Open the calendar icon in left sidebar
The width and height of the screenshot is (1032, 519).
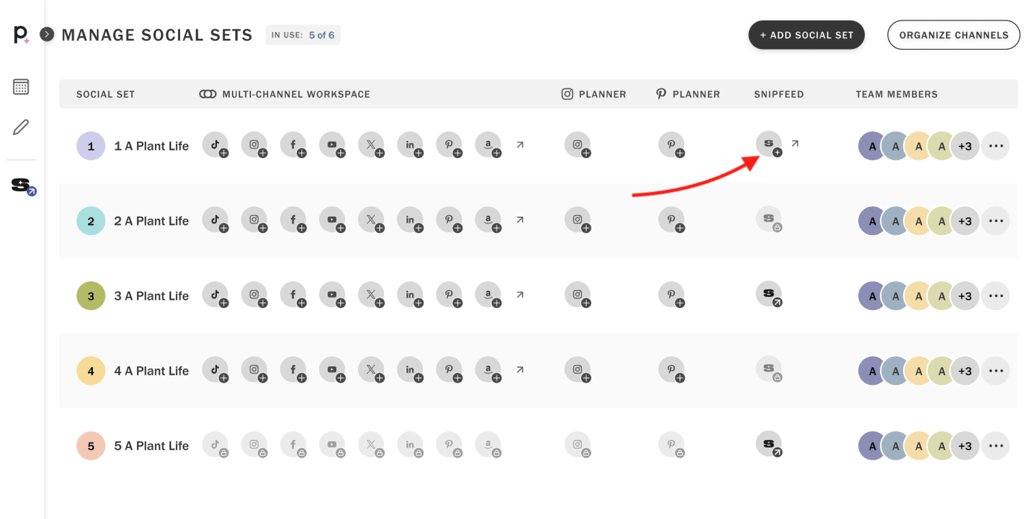(21, 87)
